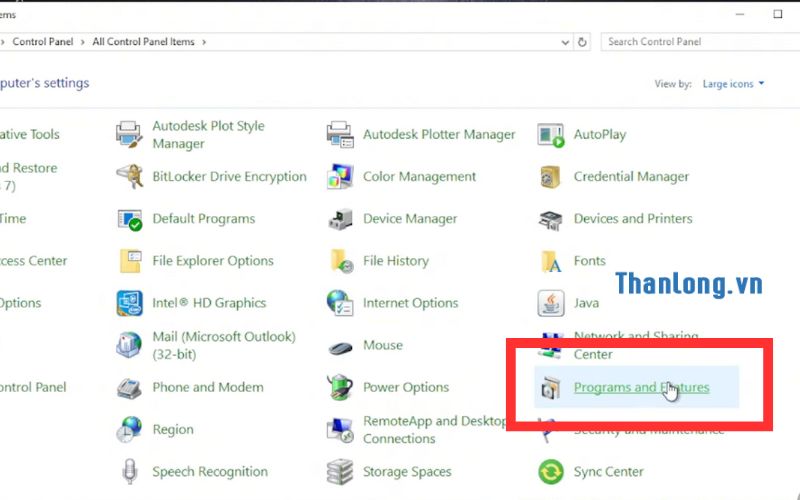Click the Internet Options globe icon

340,303
